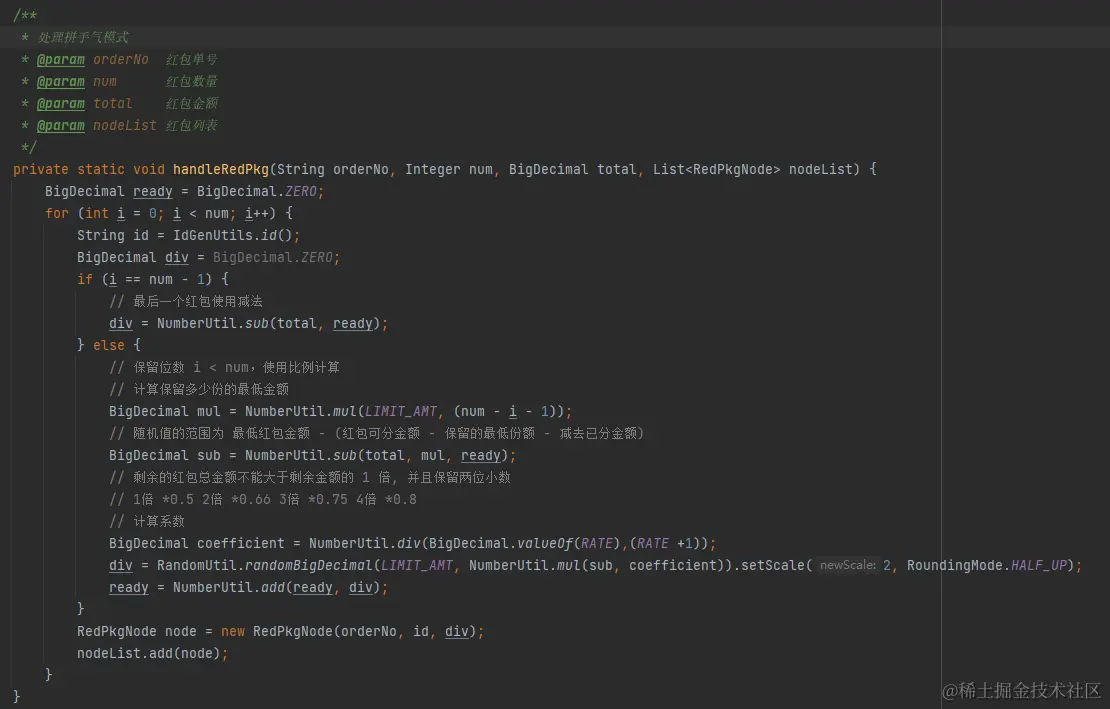The width and height of the screenshot is (1110, 709).
Task: Click the BigDecimal div declaration line
Action: point(208,257)
